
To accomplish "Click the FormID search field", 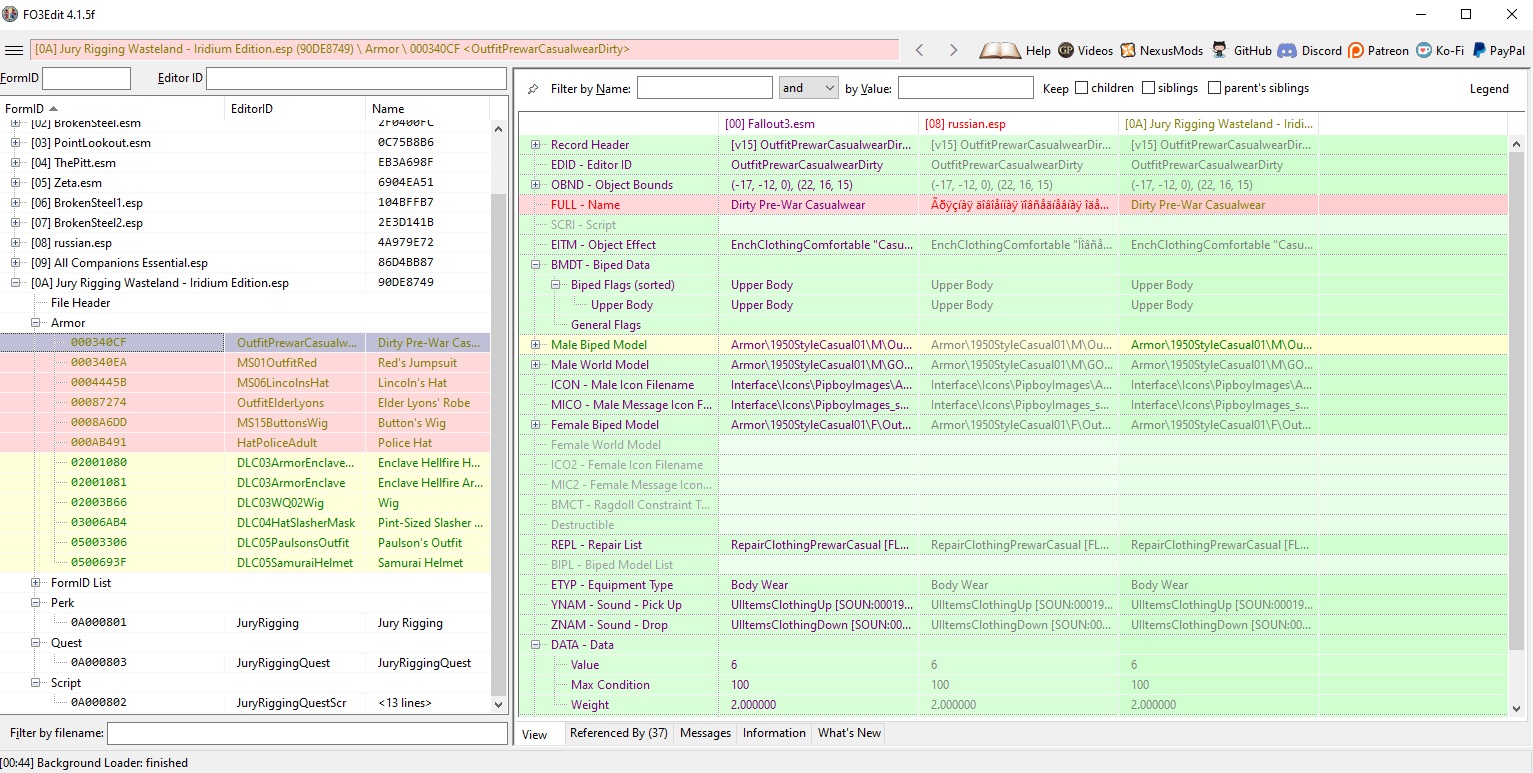I will click(x=86, y=78).
